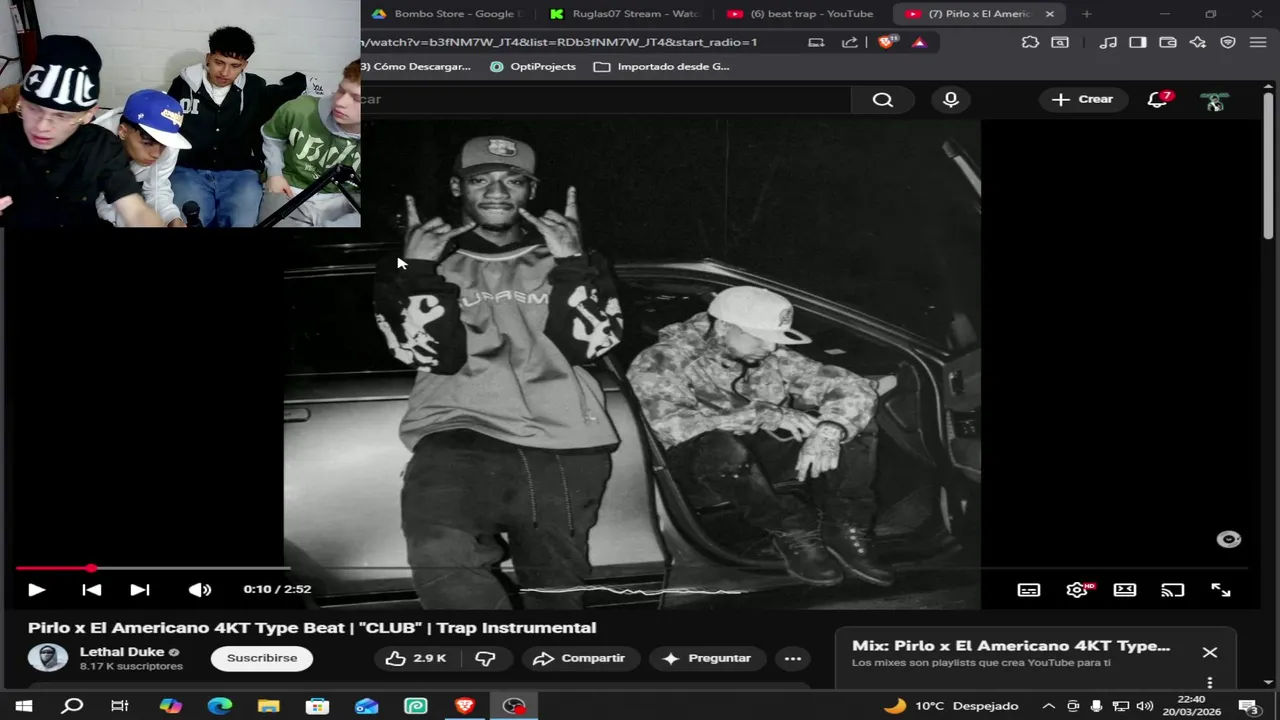Open the media control music note icon
This screenshot has height=720, width=1280.
click(1108, 42)
